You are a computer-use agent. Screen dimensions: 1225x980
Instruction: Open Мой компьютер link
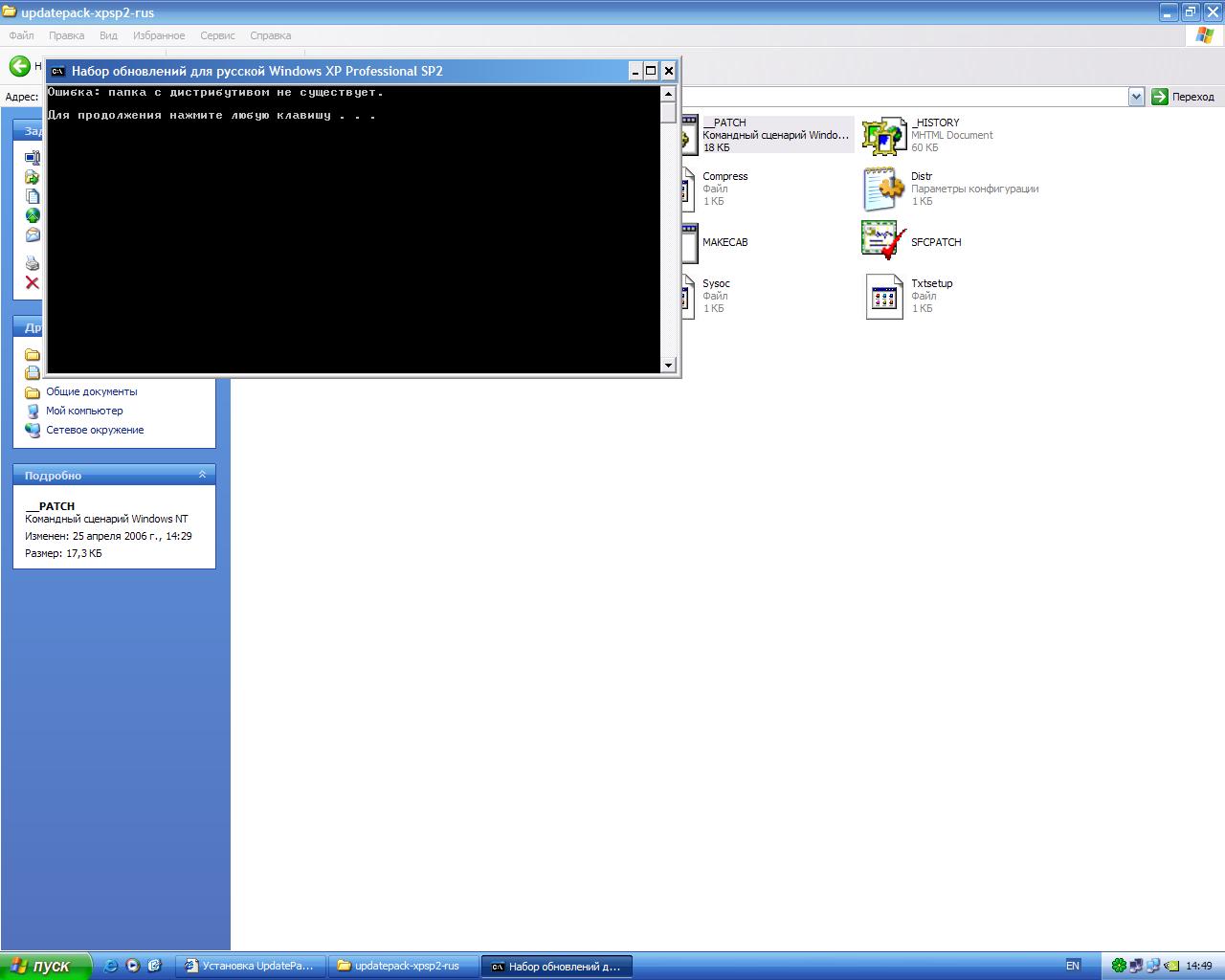pos(84,411)
